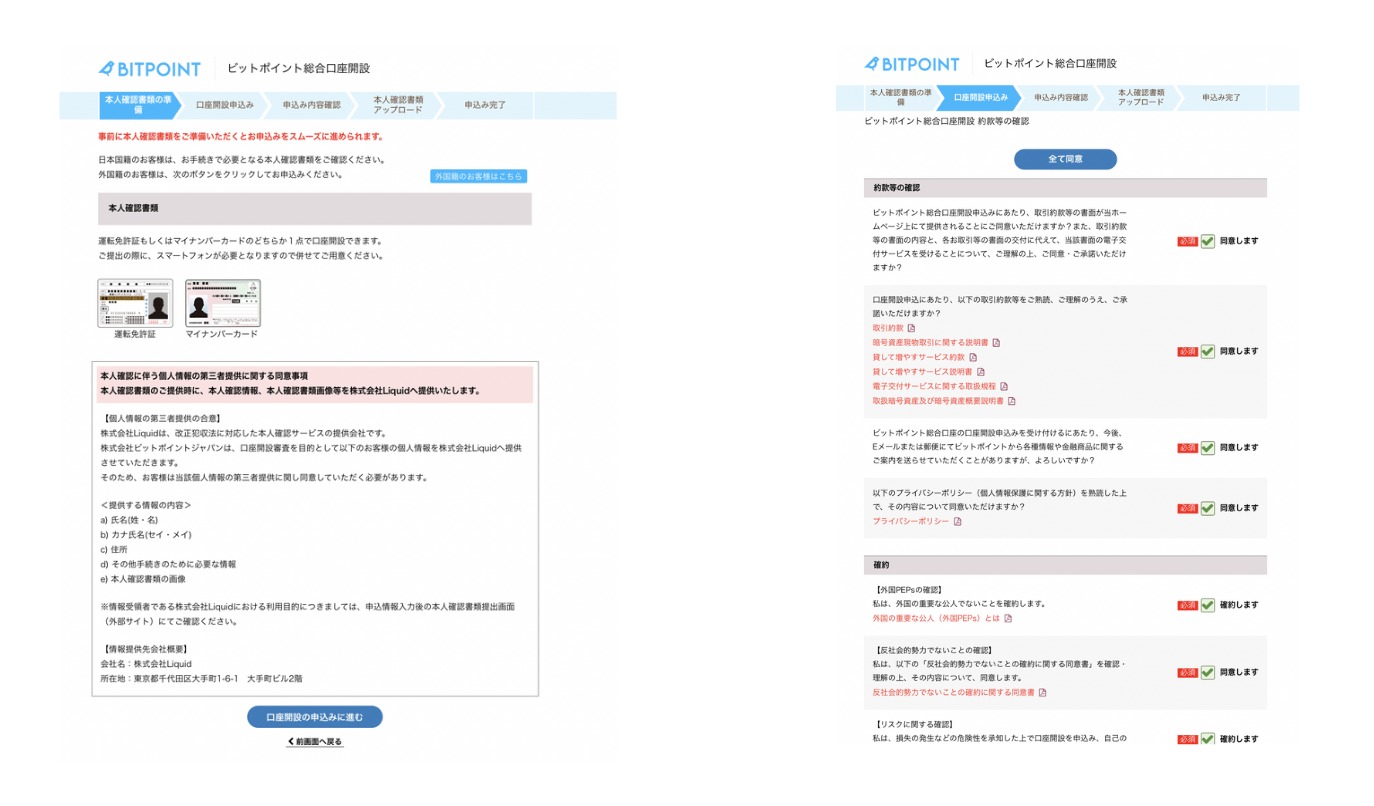
Task: Toggle the first 同意します checkbox for 約款等書面
Action: (x=1208, y=241)
